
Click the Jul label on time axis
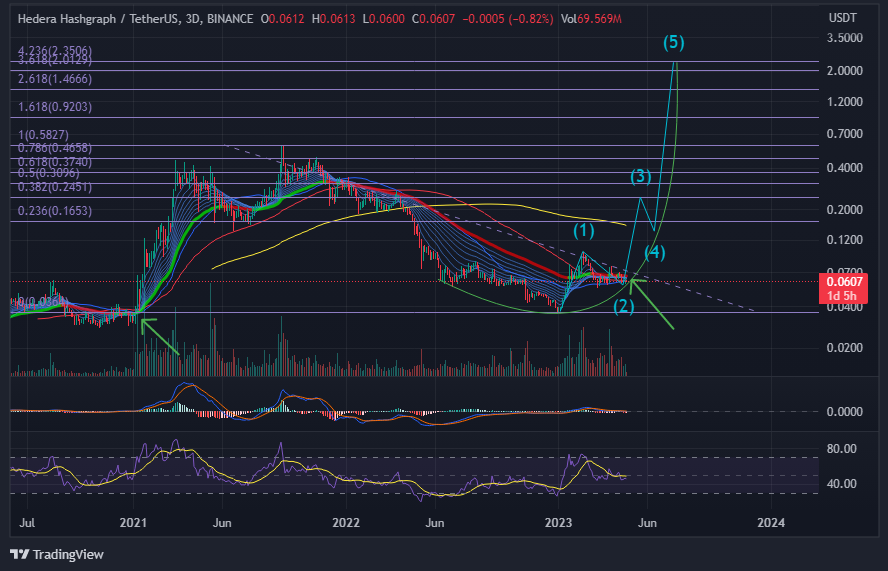coord(27,522)
